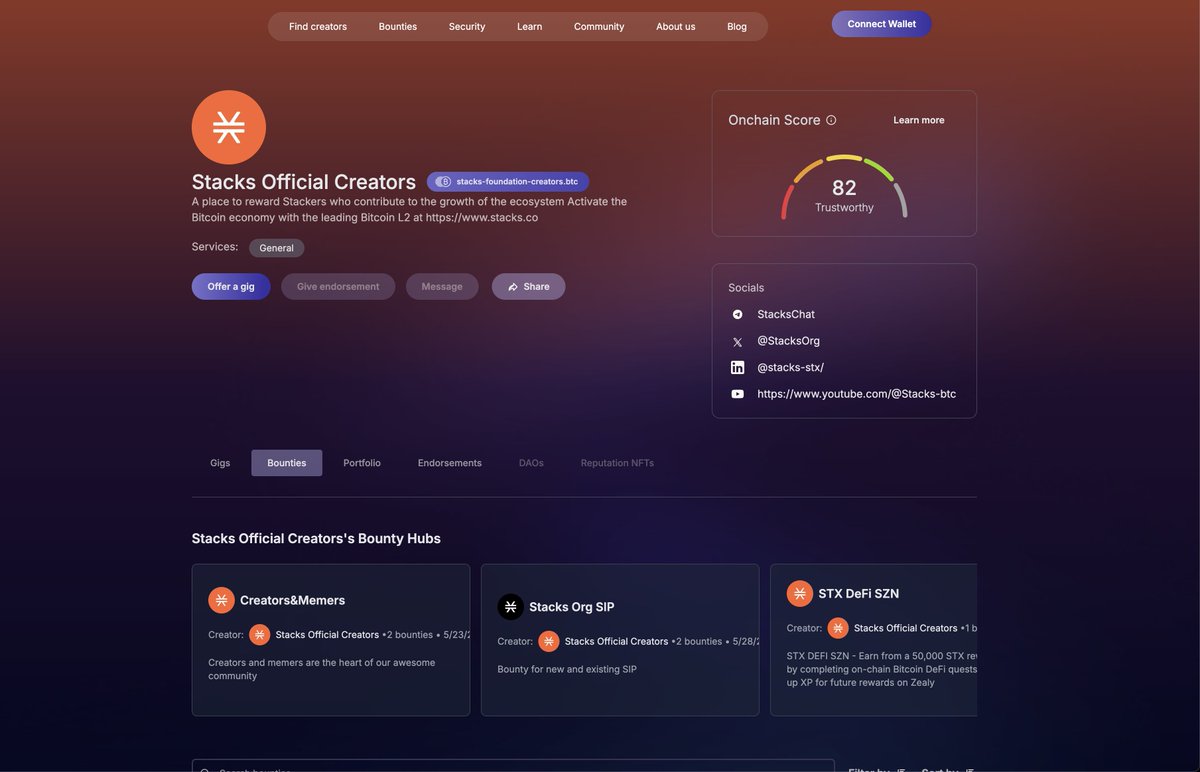Go to Security in the top navigation
1200x772 pixels.
pyautogui.click(x=467, y=27)
